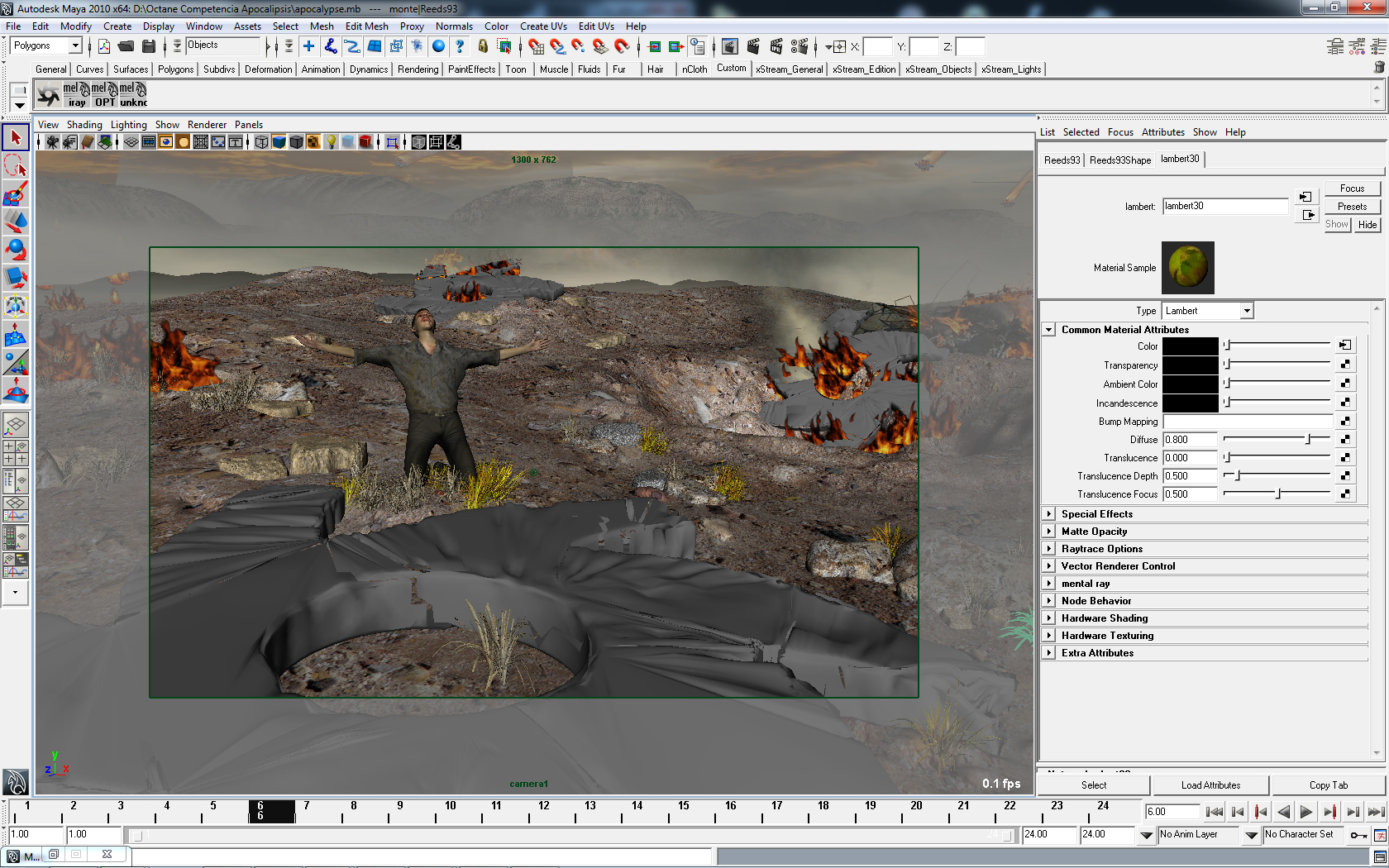Click the Scale tool cube icon
The width and height of the screenshot is (1389, 868).
[16, 278]
